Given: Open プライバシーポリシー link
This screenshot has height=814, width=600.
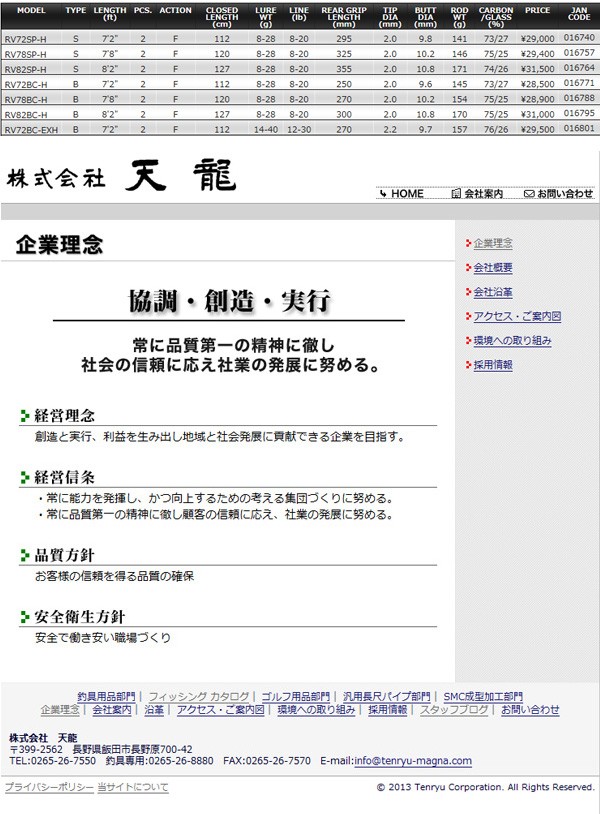Looking at the screenshot, I should tap(49, 788).
